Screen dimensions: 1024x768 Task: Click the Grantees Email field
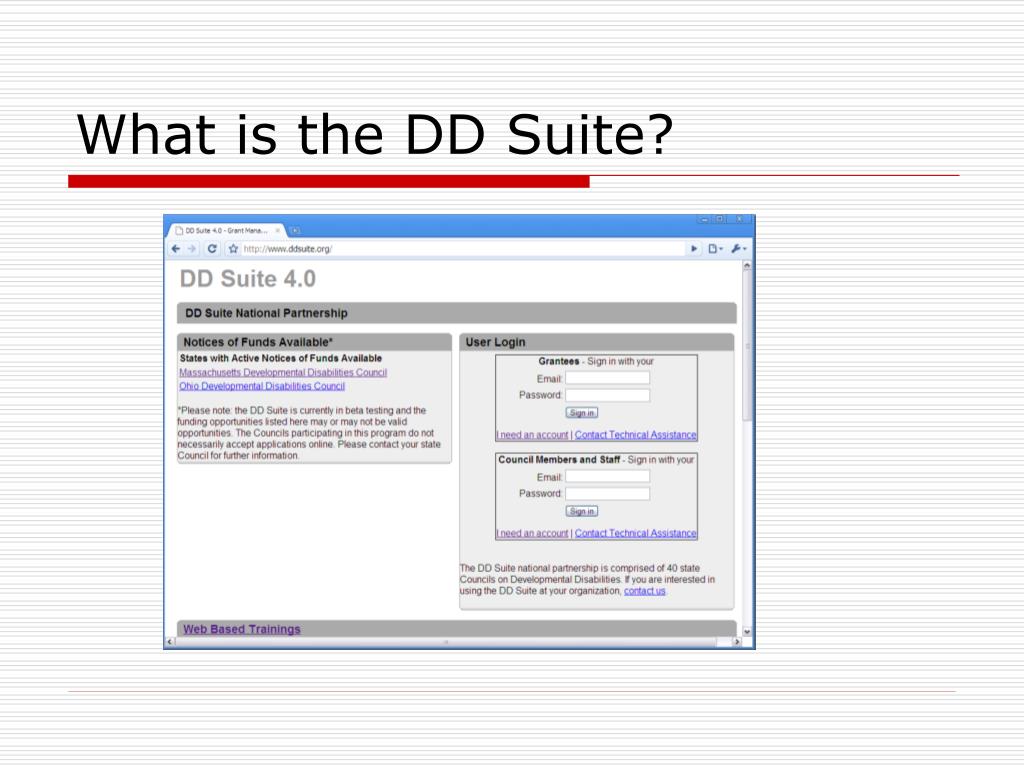(x=607, y=378)
